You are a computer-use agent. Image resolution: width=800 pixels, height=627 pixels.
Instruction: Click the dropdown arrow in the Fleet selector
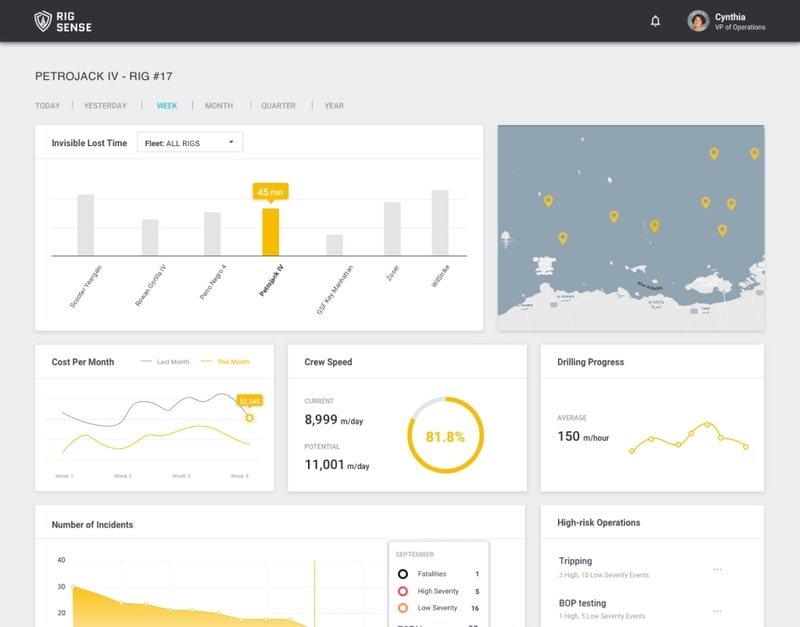(231, 142)
